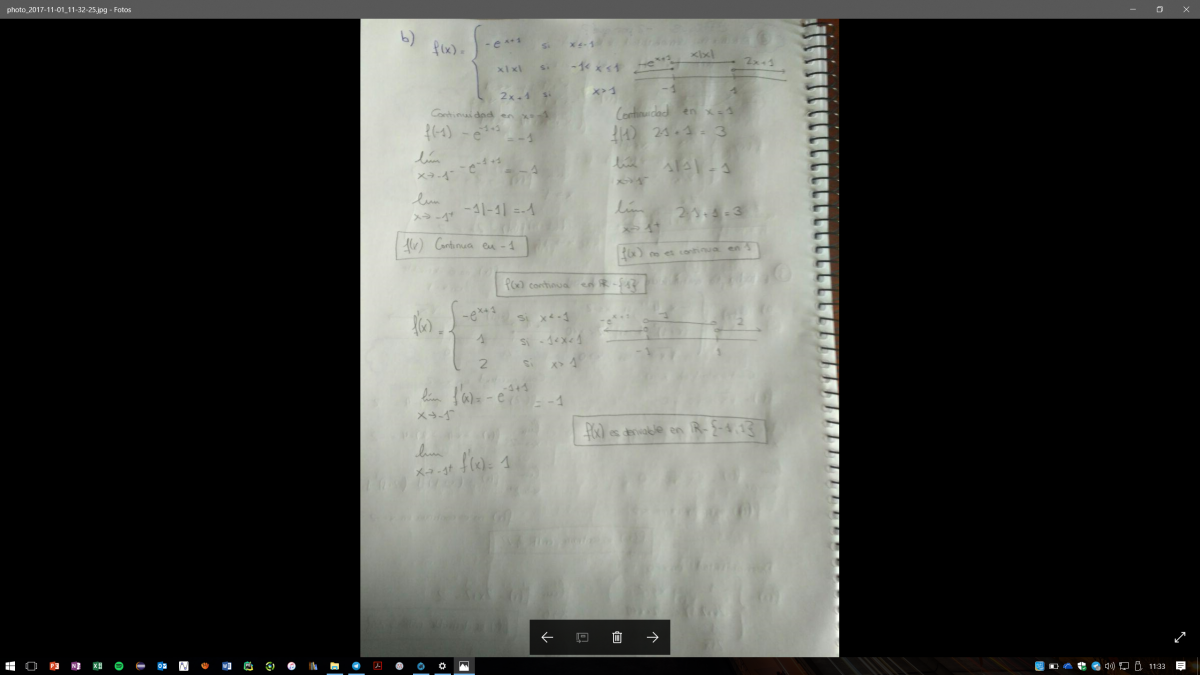Image resolution: width=1200 pixels, height=675 pixels.
Task: Open Task View in the taskbar
Action: (31, 666)
